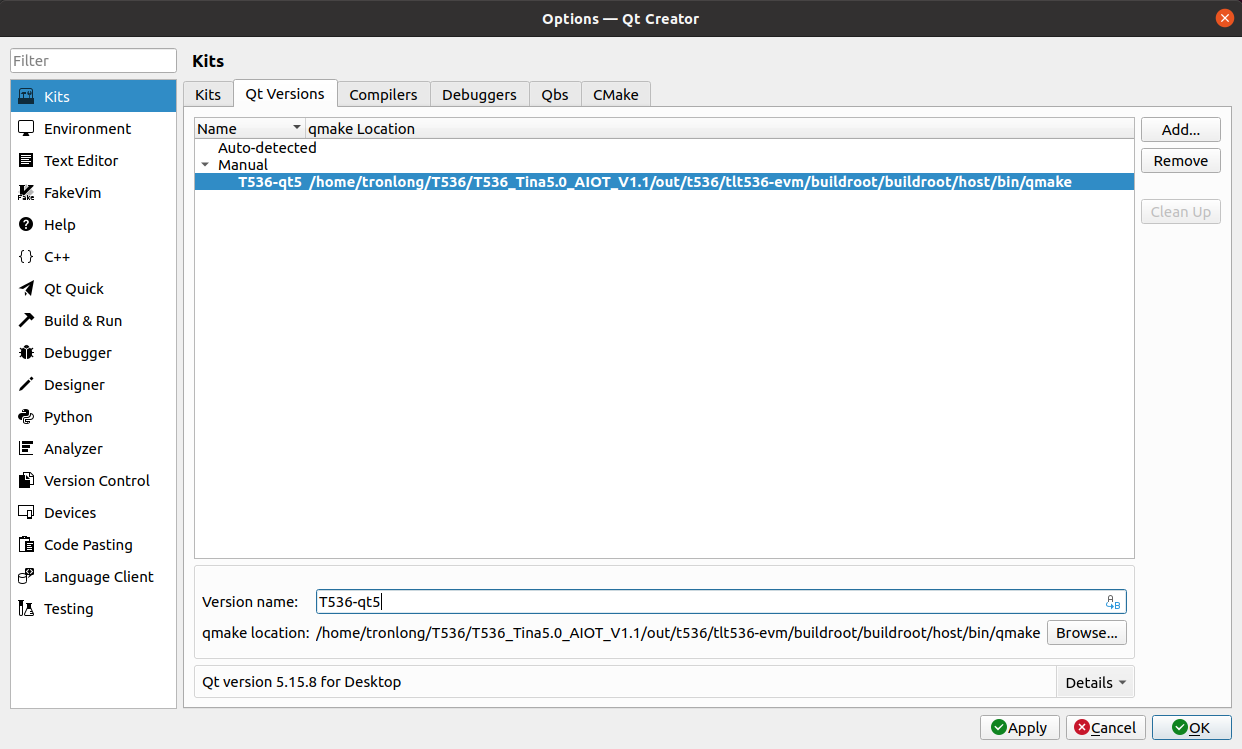This screenshot has height=749, width=1242.
Task: Switch to the Debuggers tab
Action: pos(479,94)
